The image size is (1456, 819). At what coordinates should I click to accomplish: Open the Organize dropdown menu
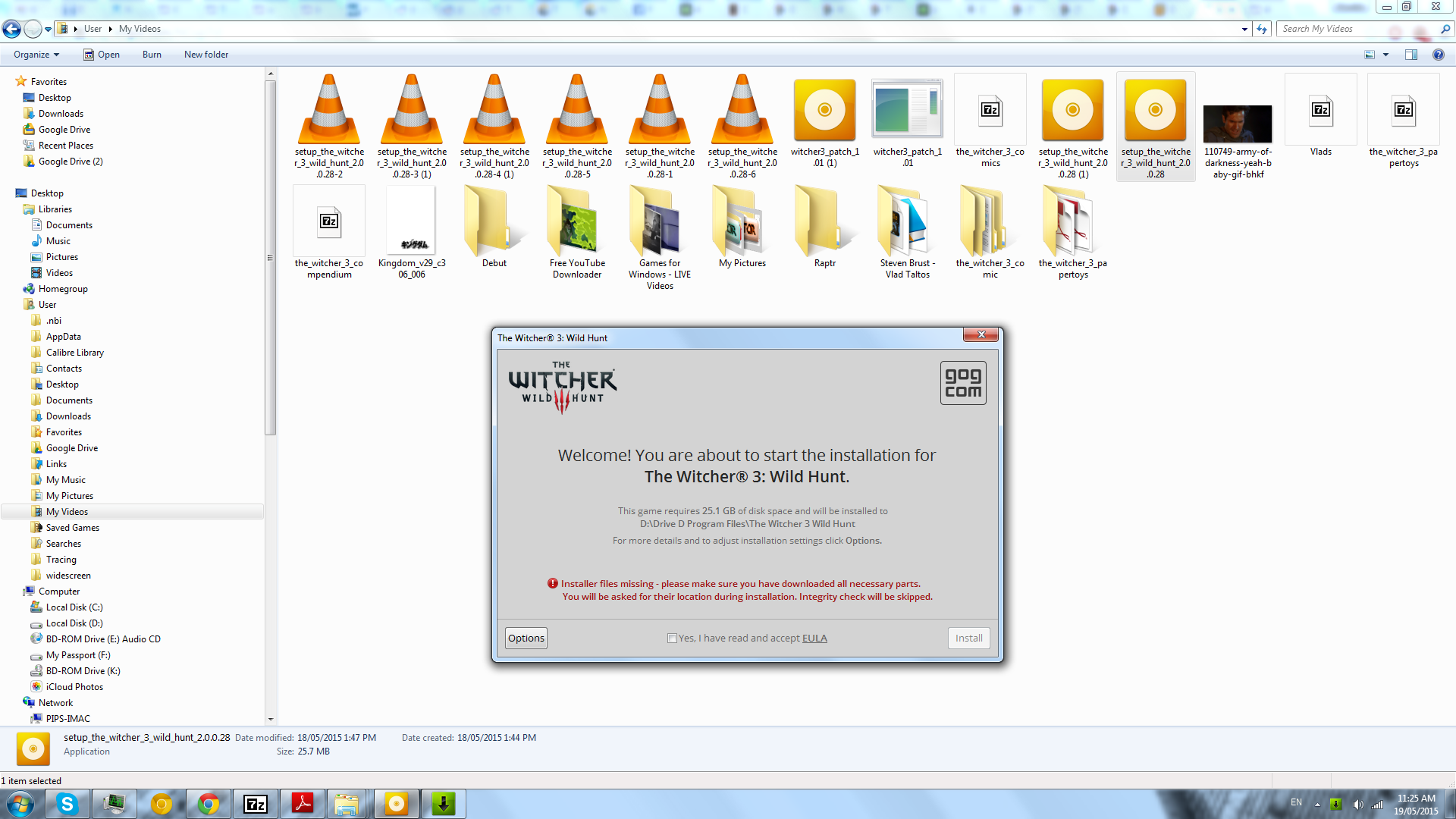(36, 55)
